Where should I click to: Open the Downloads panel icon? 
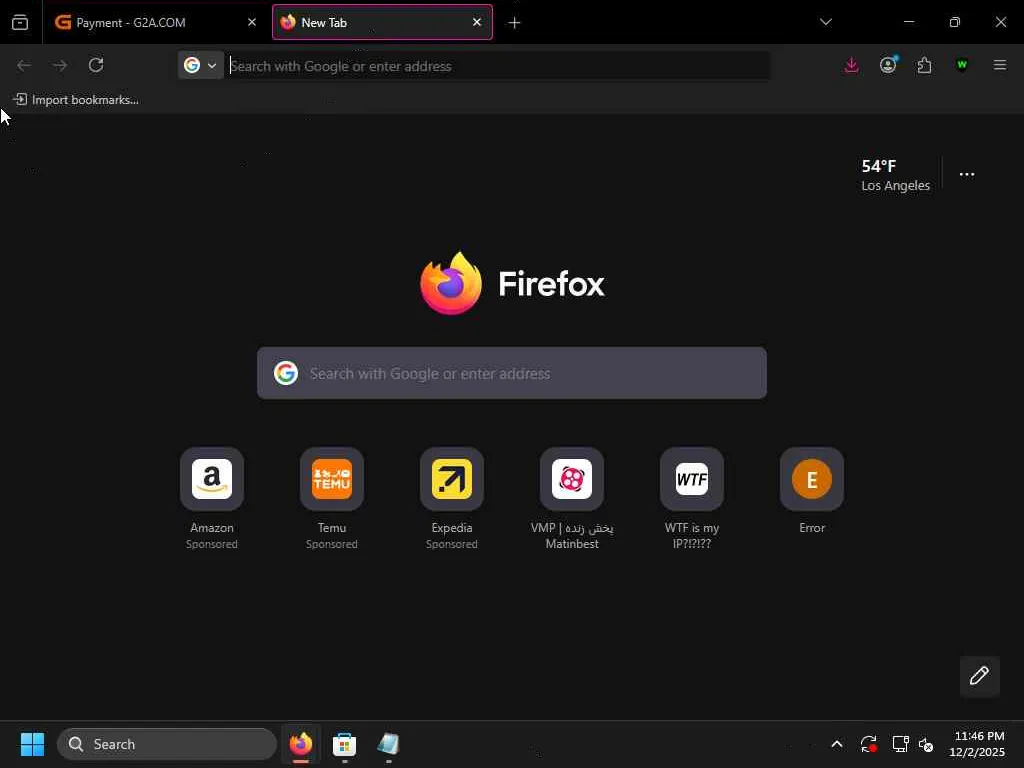(852, 65)
